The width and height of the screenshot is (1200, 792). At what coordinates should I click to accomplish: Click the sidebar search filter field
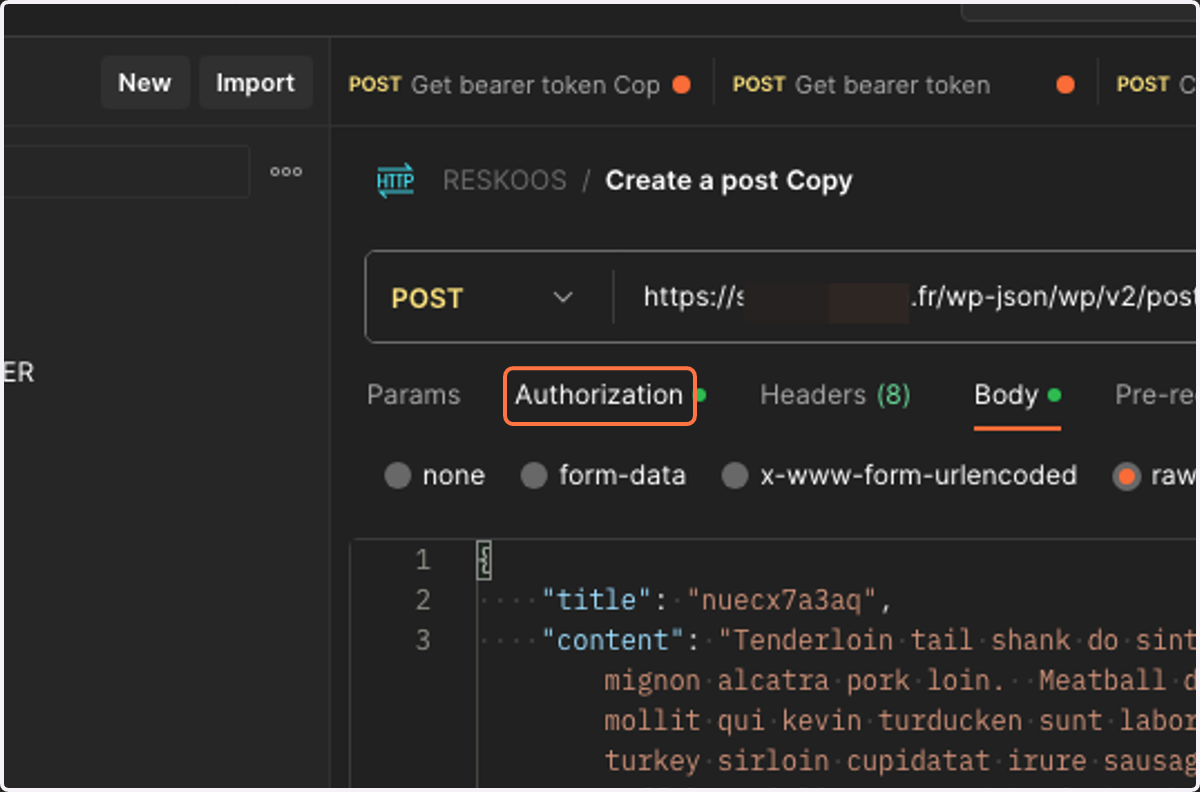126,172
